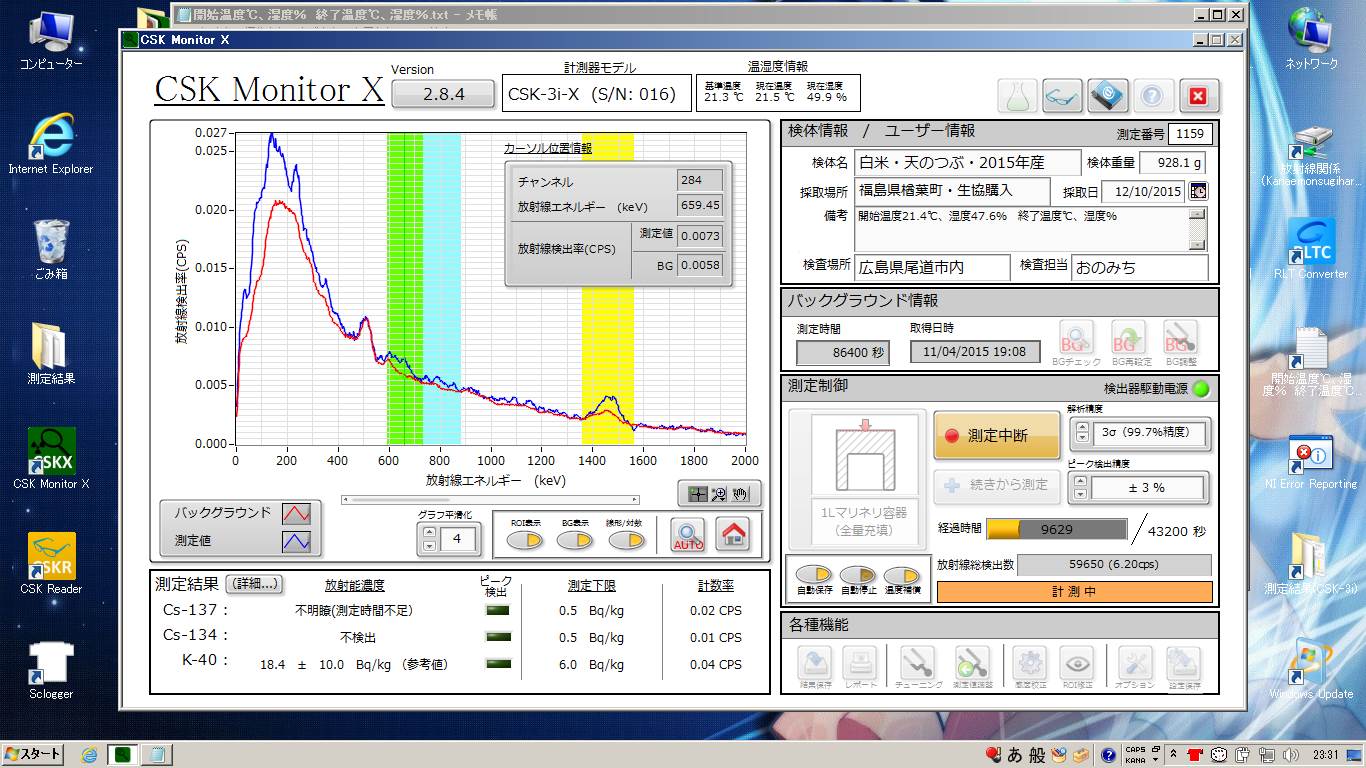Reset graph view with the home icon
The height and width of the screenshot is (768, 1366).
734,535
